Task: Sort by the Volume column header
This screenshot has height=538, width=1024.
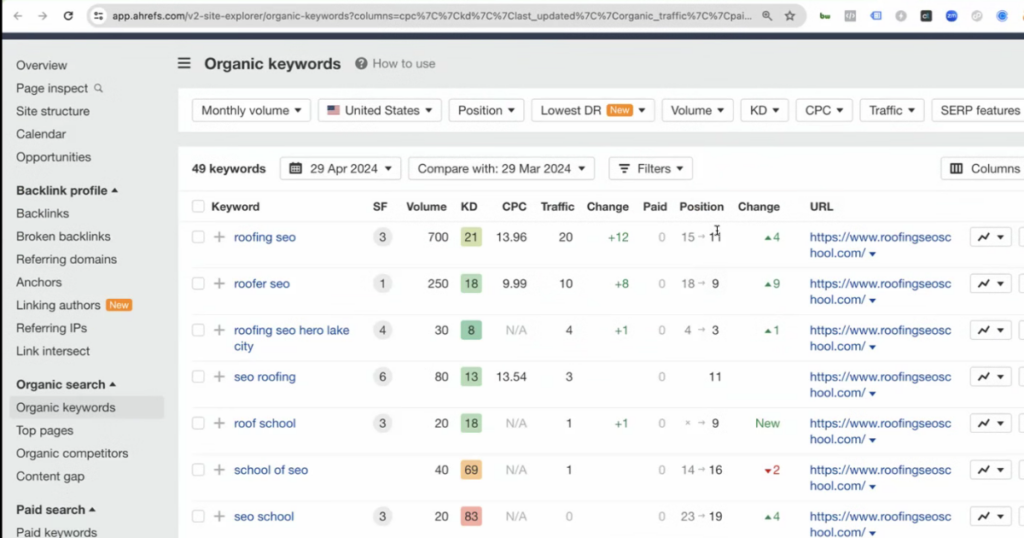Action: 426,206
